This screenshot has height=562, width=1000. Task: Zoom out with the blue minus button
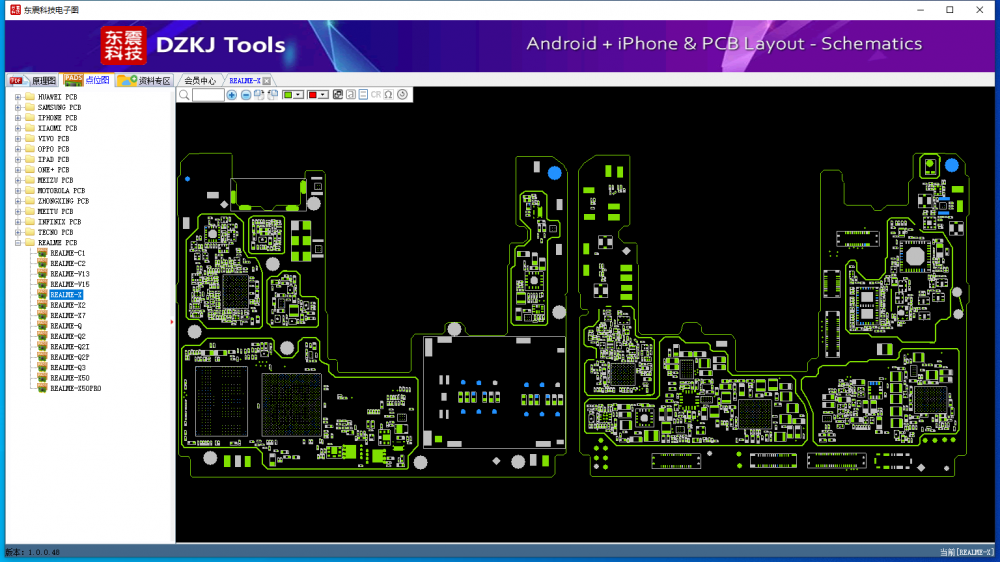pyautogui.click(x=246, y=95)
